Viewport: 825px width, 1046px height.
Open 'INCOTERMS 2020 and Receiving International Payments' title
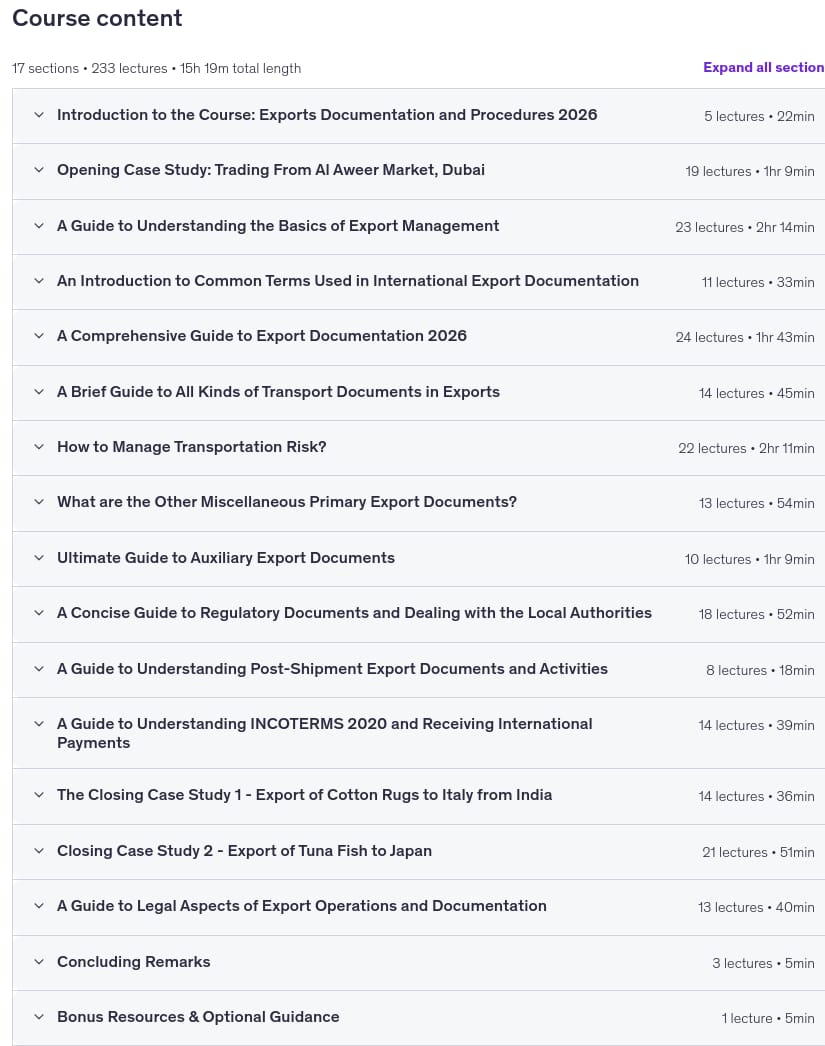click(324, 733)
